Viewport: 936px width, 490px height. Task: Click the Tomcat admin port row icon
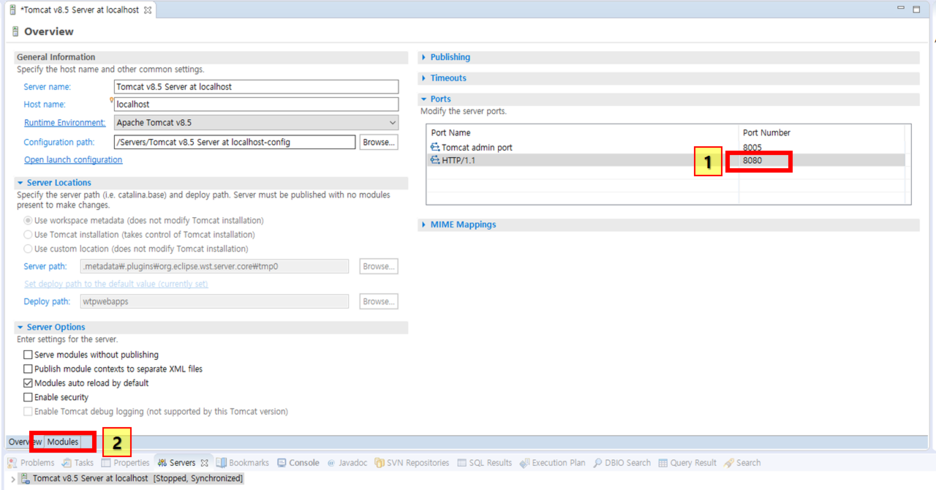[435, 147]
